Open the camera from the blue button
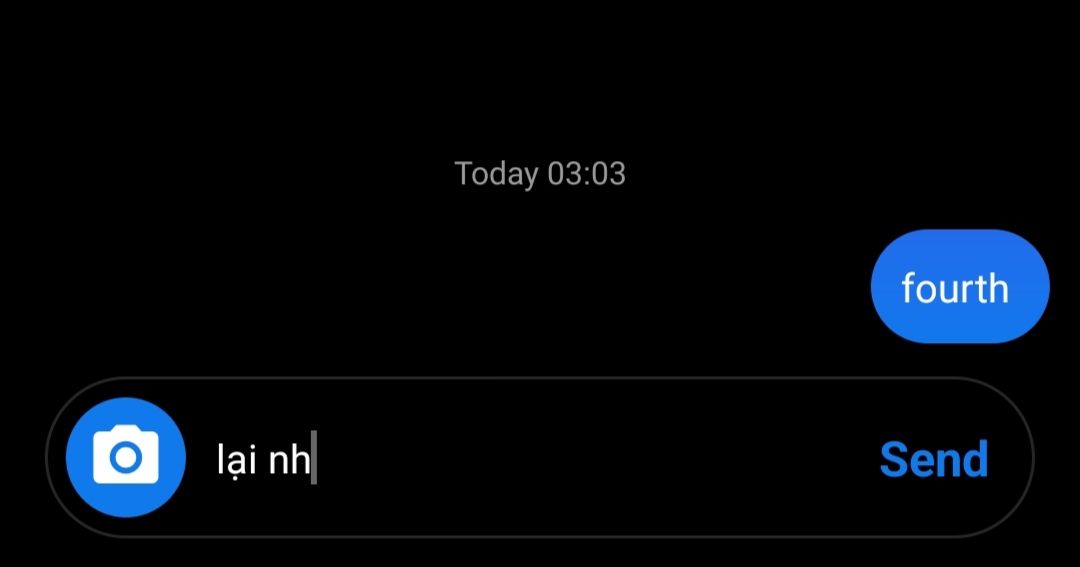Viewport: 1080px width, 567px height. click(125, 457)
